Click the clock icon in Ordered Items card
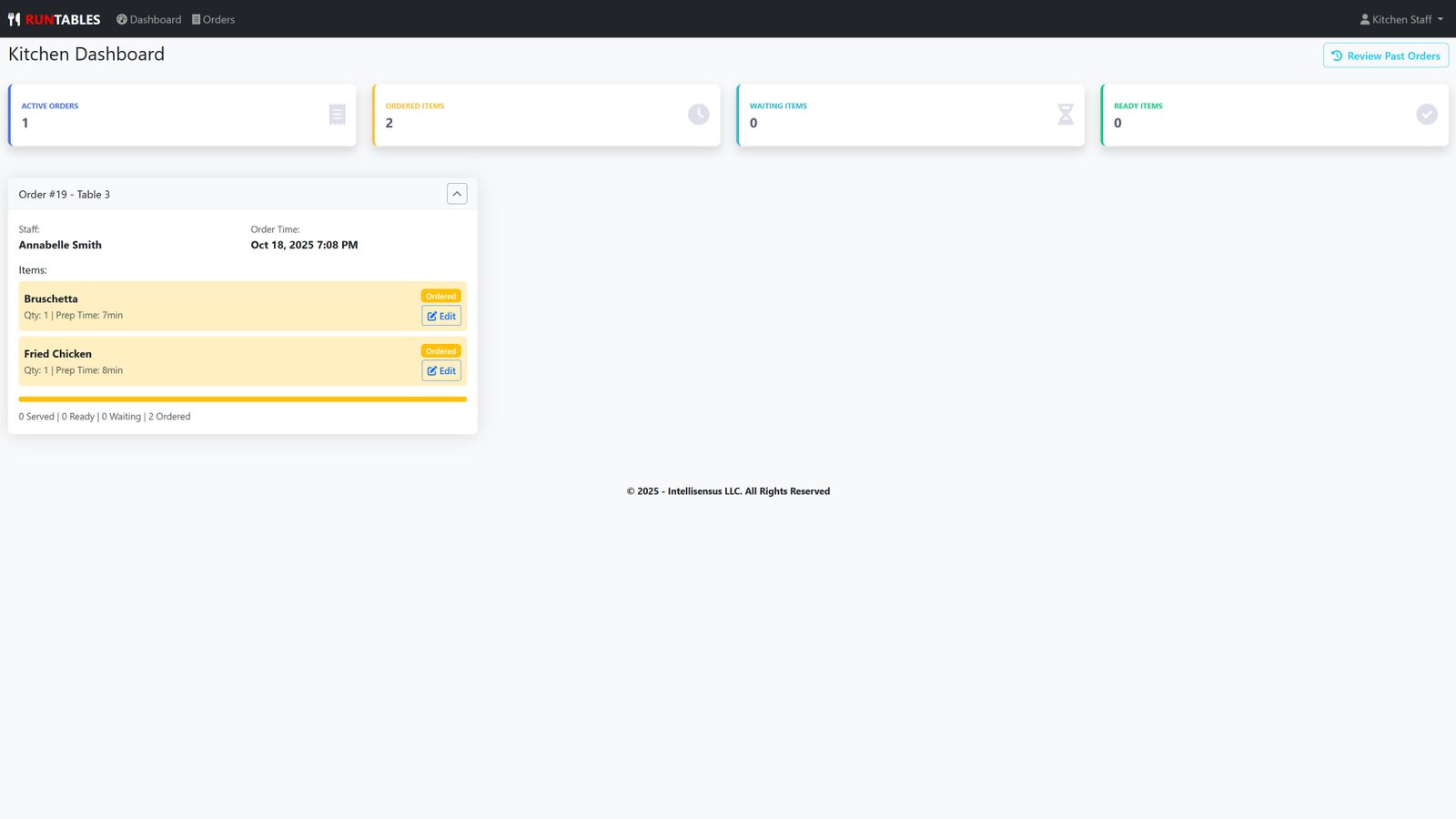This screenshot has height=819, width=1456. 698,114
